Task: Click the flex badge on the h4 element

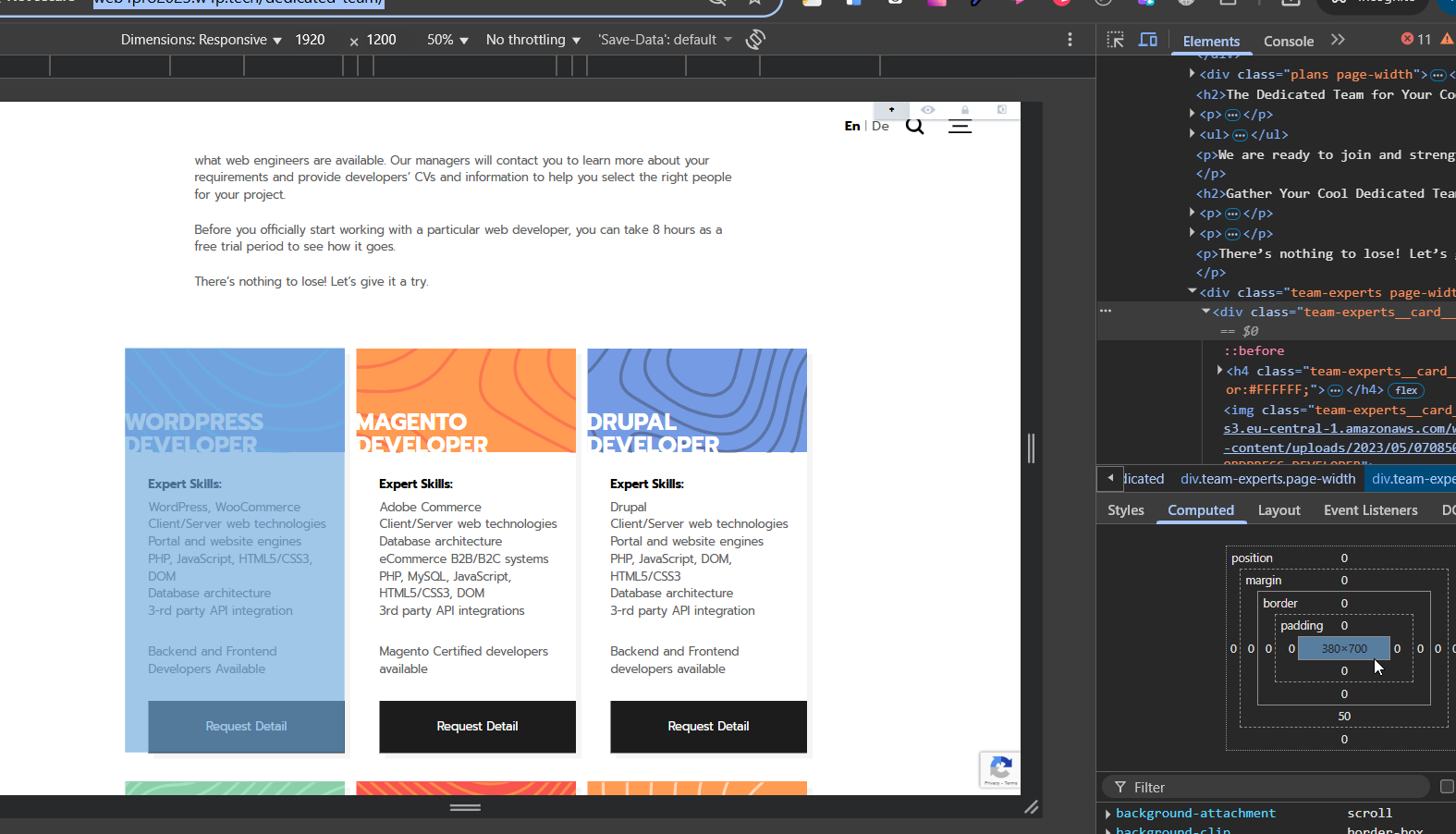Action: click(1406, 390)
